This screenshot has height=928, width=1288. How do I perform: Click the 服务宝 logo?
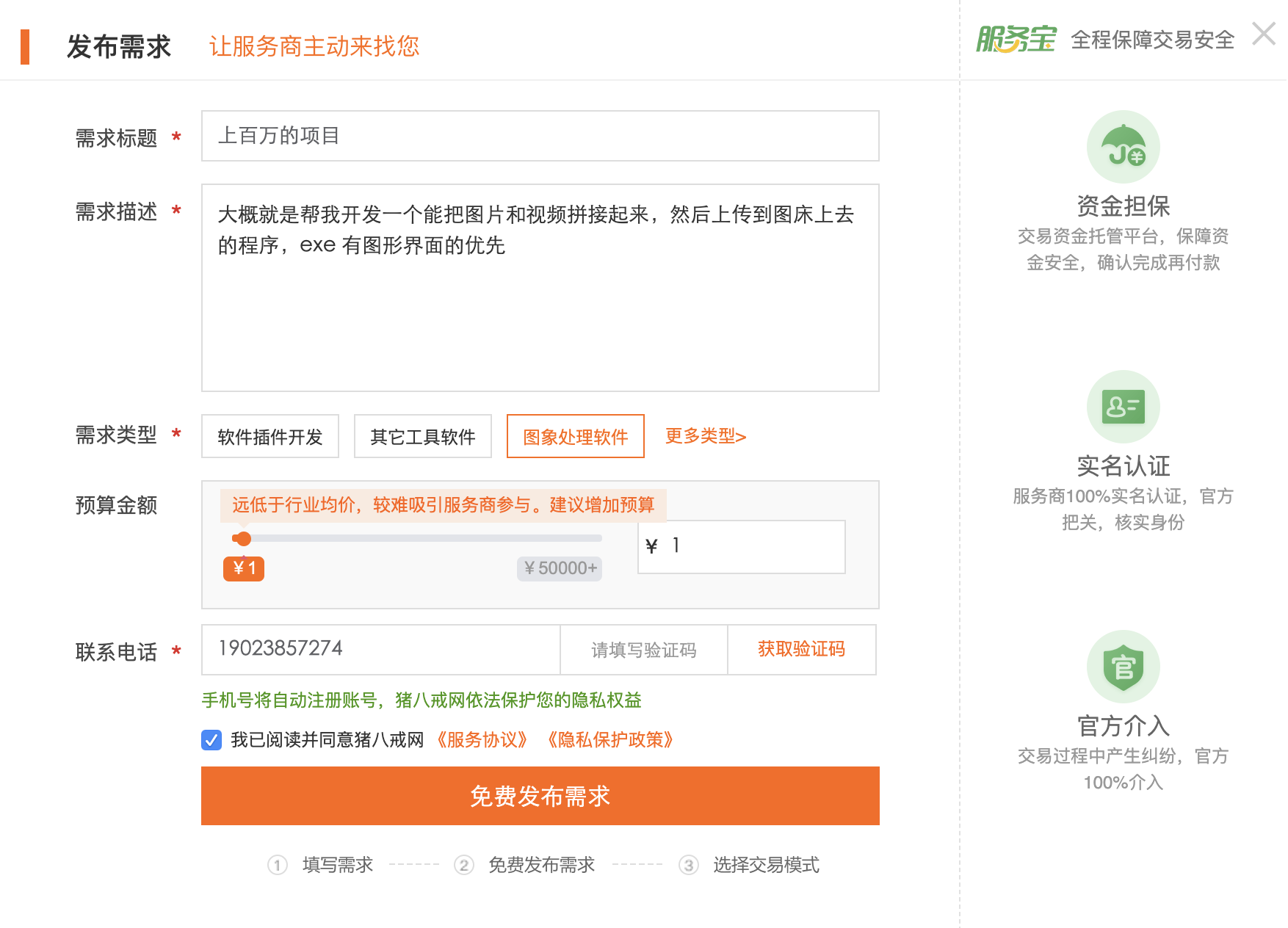tap(1016, 39)
